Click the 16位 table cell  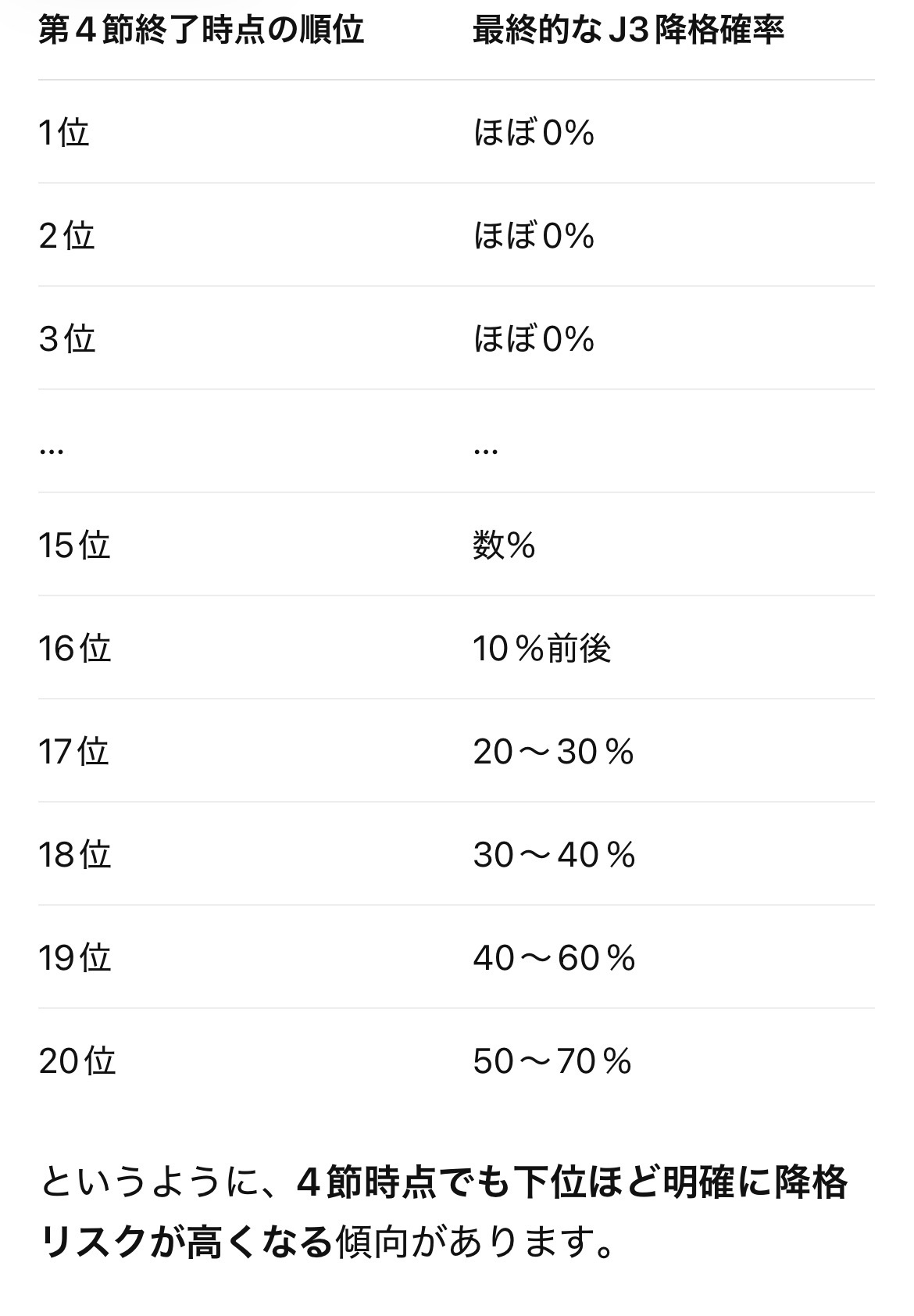pos(74,648)
